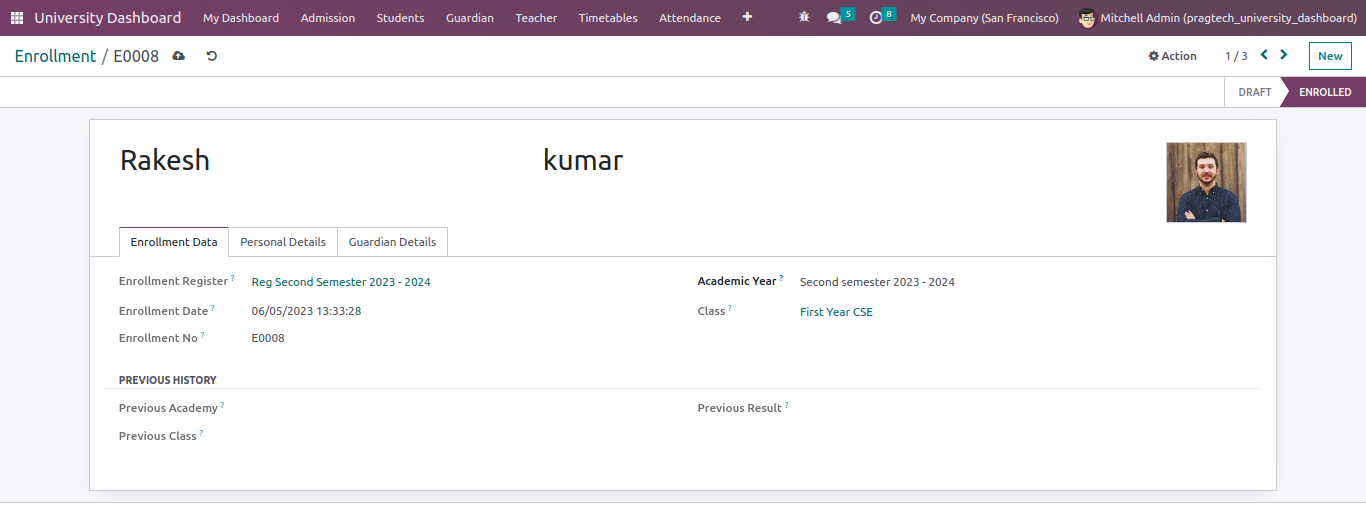Click the cloud save icon
1366x510 pixels.
point(178,56)
